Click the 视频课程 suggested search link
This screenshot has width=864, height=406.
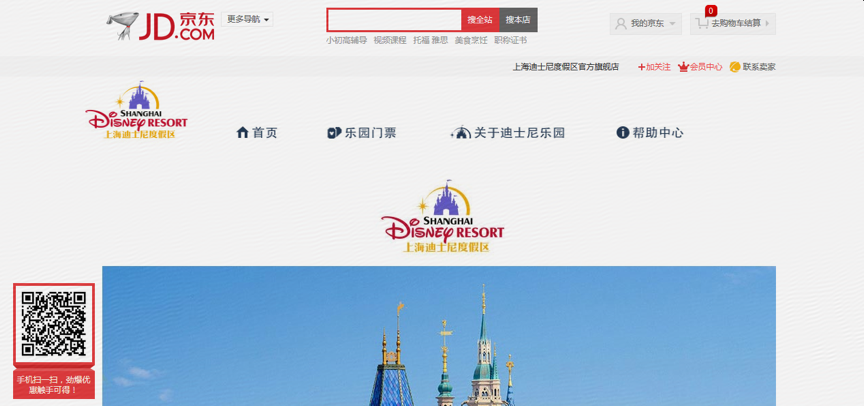click(x=390, y=40)
